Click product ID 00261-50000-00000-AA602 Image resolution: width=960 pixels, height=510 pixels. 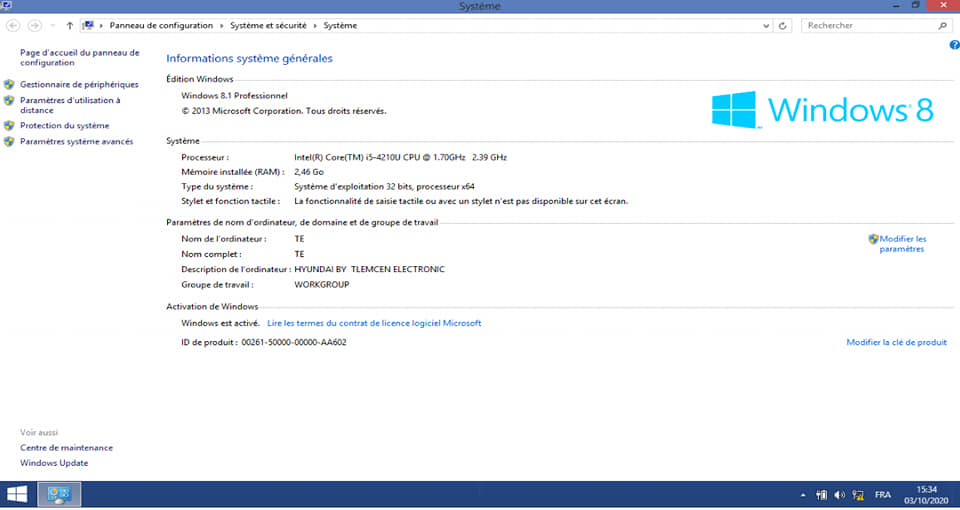294,342
